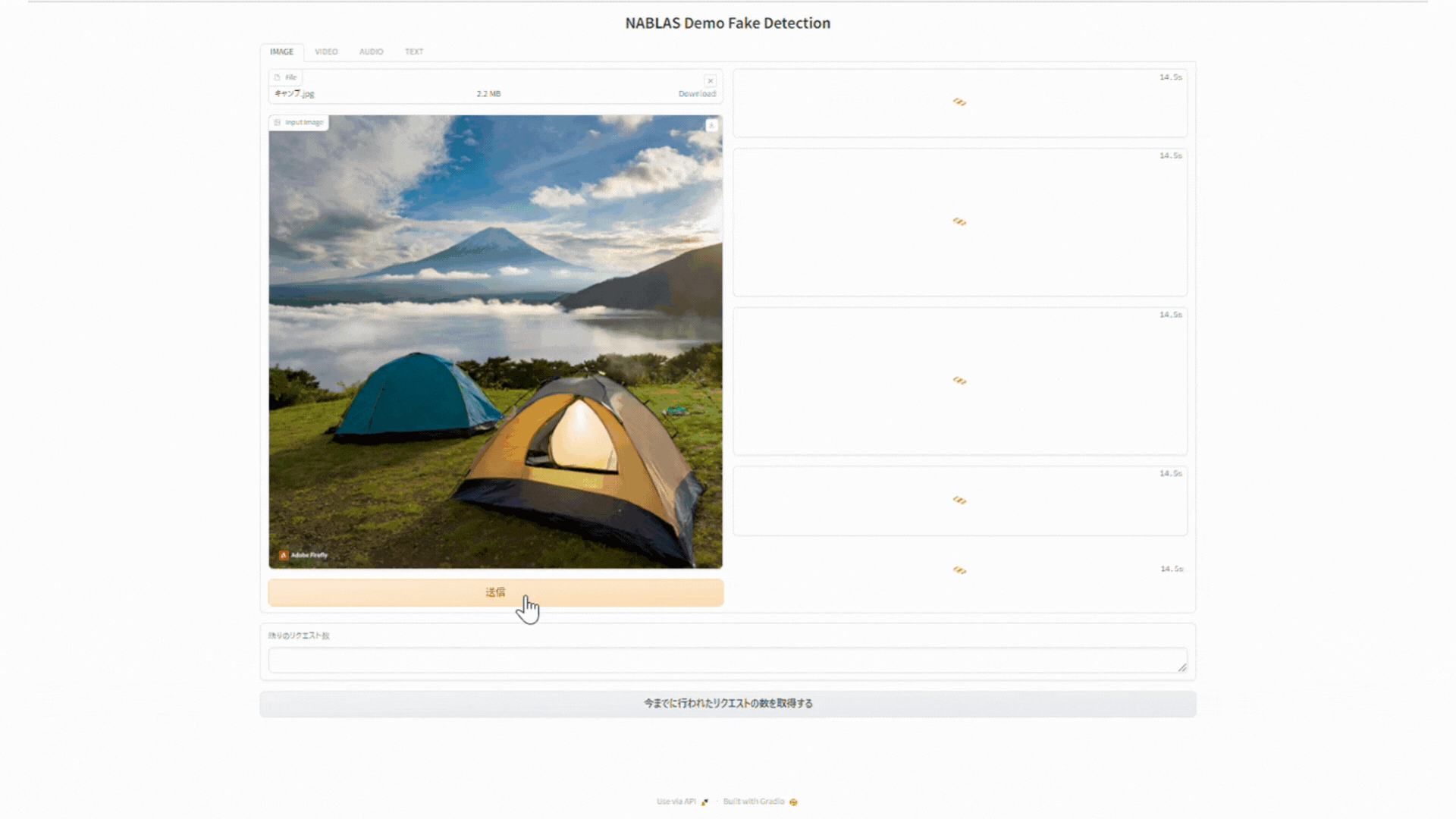The width and height of the screenshot is (1456, 819).
Task: Click the loading spinner in the top output panel
Action: [x=959, y=102]
